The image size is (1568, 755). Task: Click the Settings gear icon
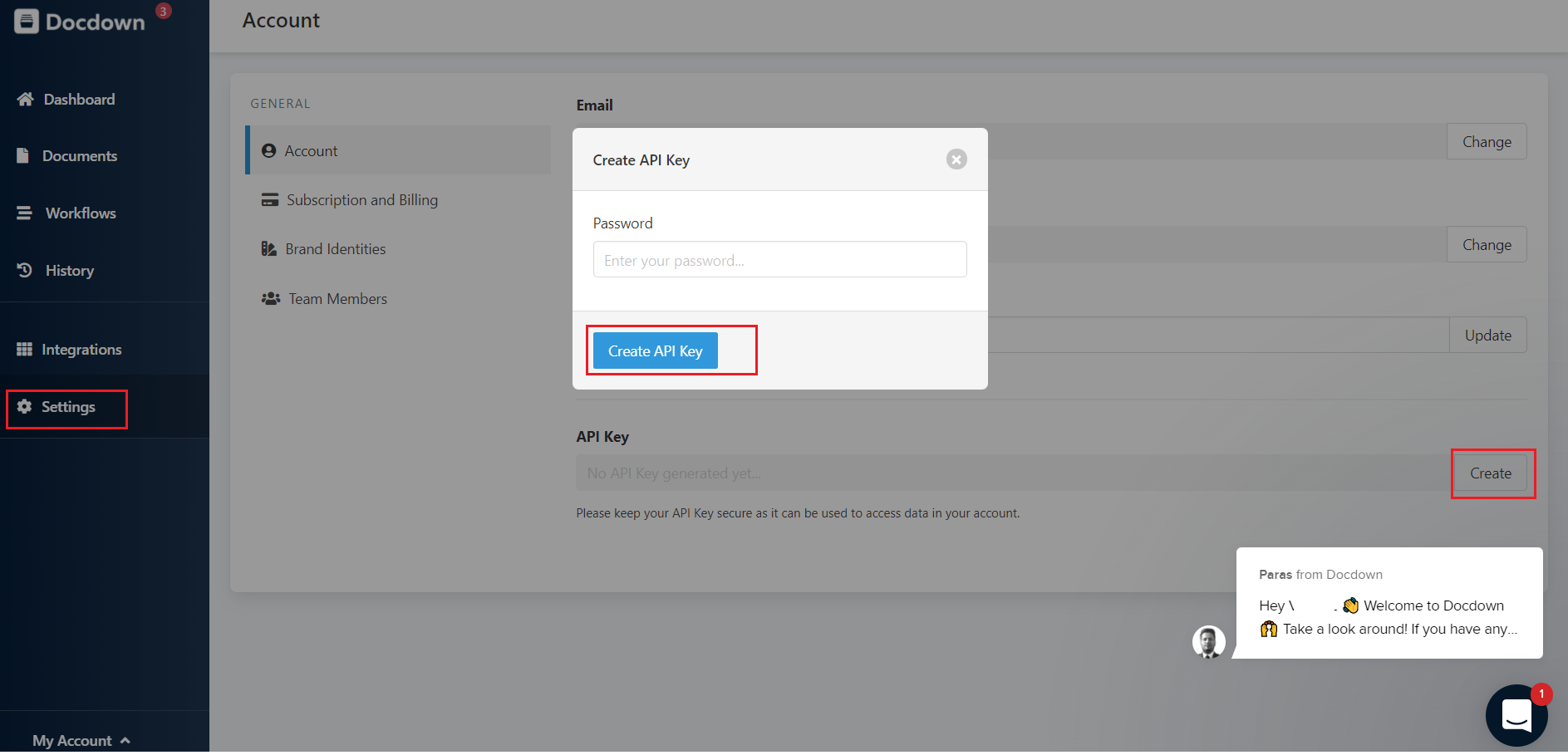(x=24, y=406)
